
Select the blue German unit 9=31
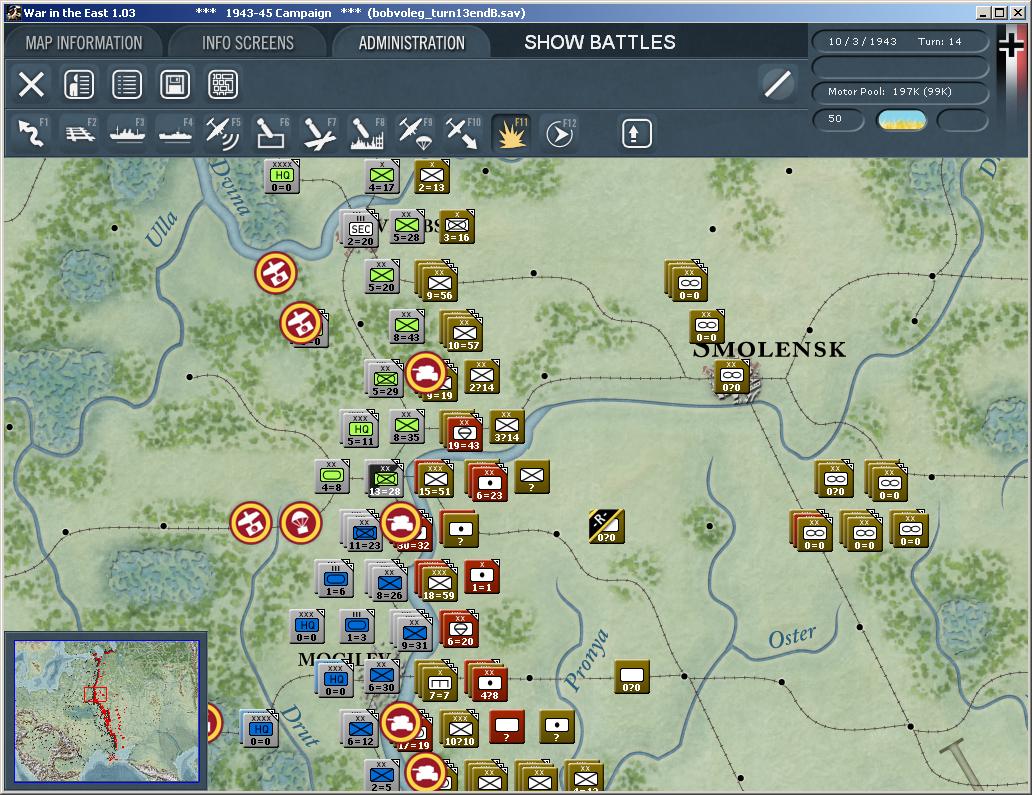pos(413,633)
